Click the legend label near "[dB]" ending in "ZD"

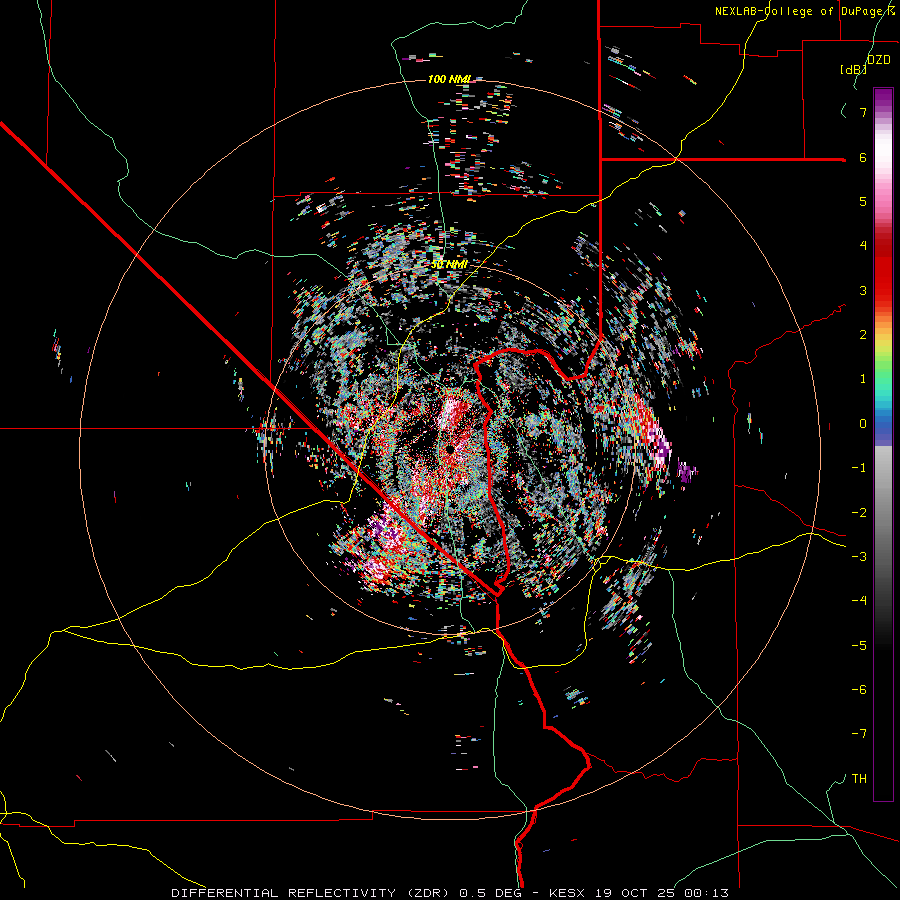878,59
